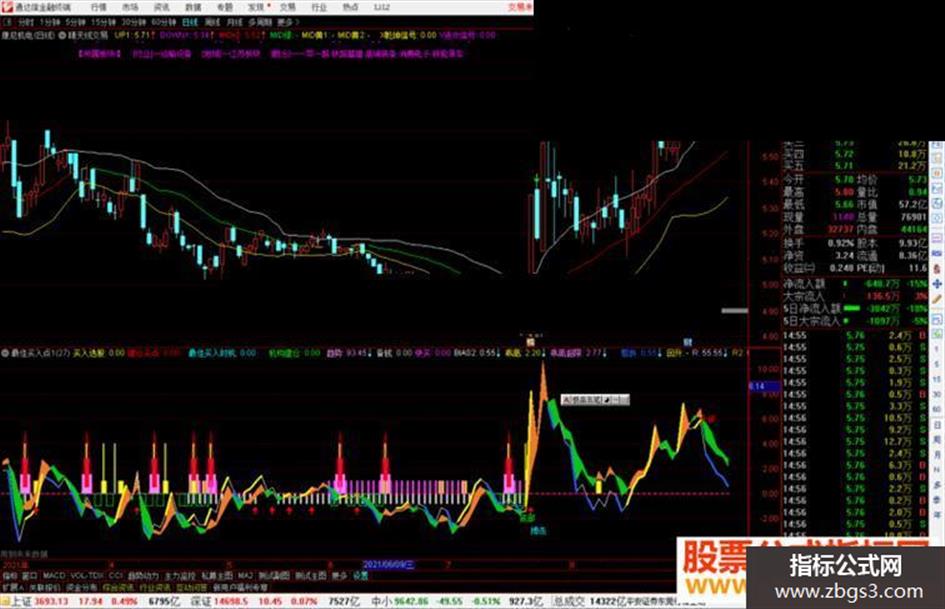The width and height of the screenshot is (945, 609).
Task: Open the 热点 menu
Action: click(350, 7)
